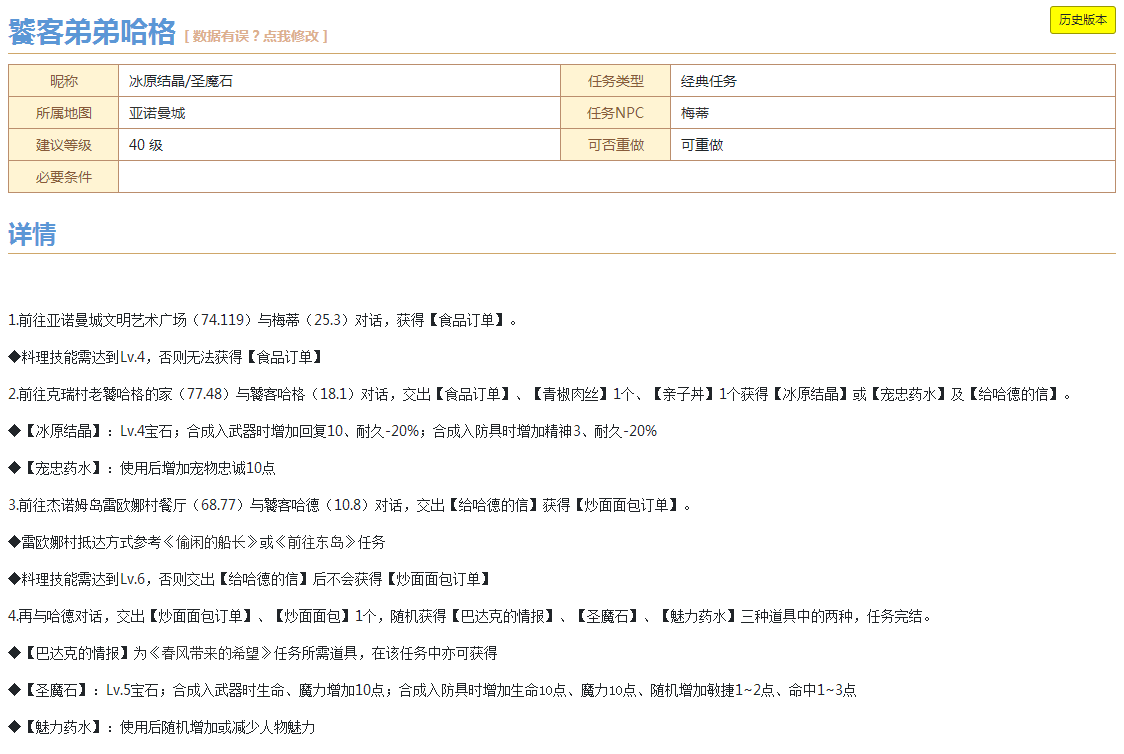1124x754 pixels.
Task: Click the 详情 section heading
Action: (32, 235)
